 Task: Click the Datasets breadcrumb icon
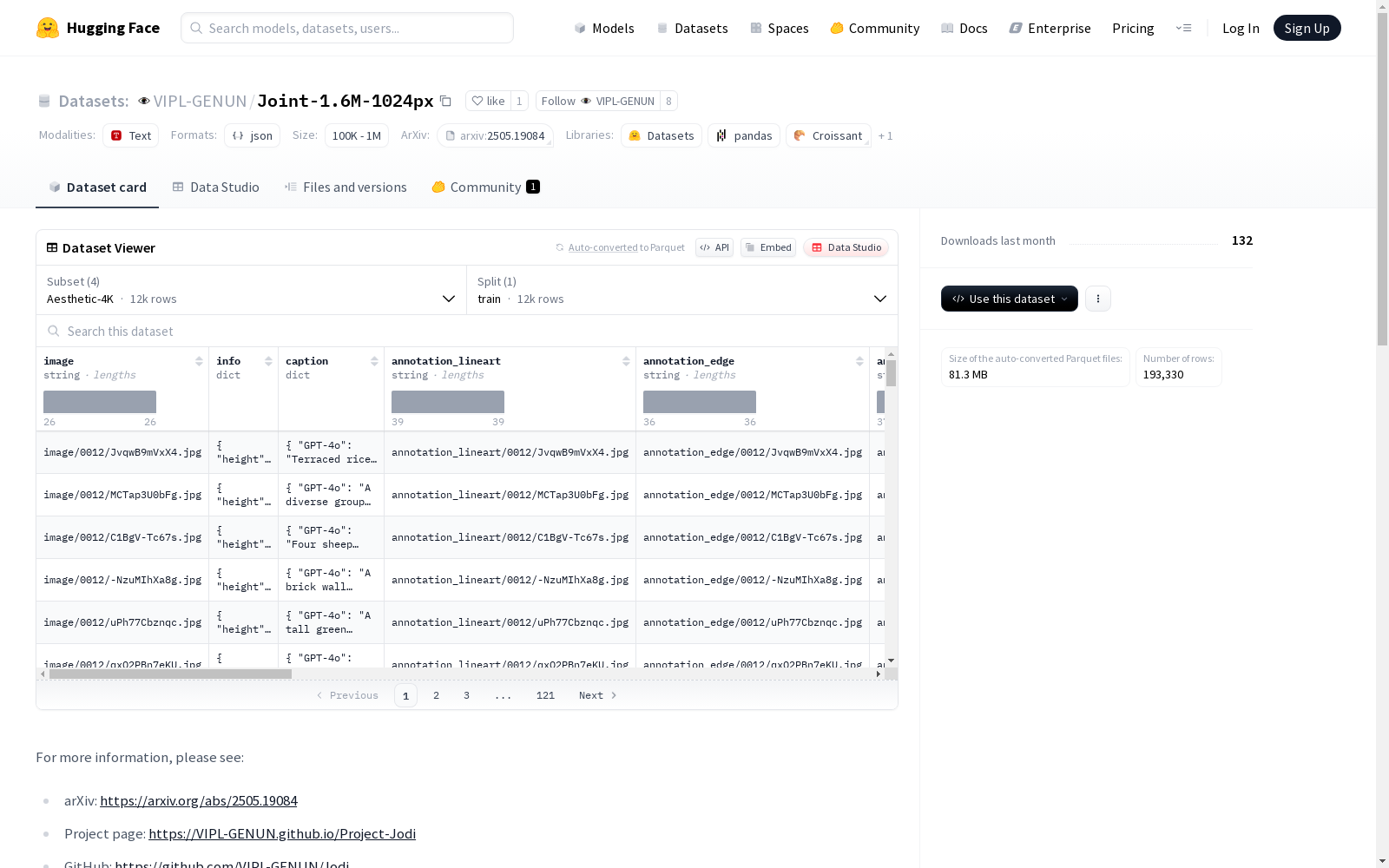[44, 102]
